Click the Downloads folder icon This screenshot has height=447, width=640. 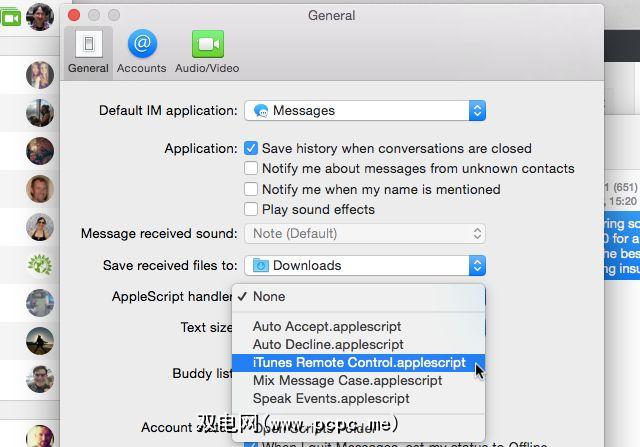261,265
